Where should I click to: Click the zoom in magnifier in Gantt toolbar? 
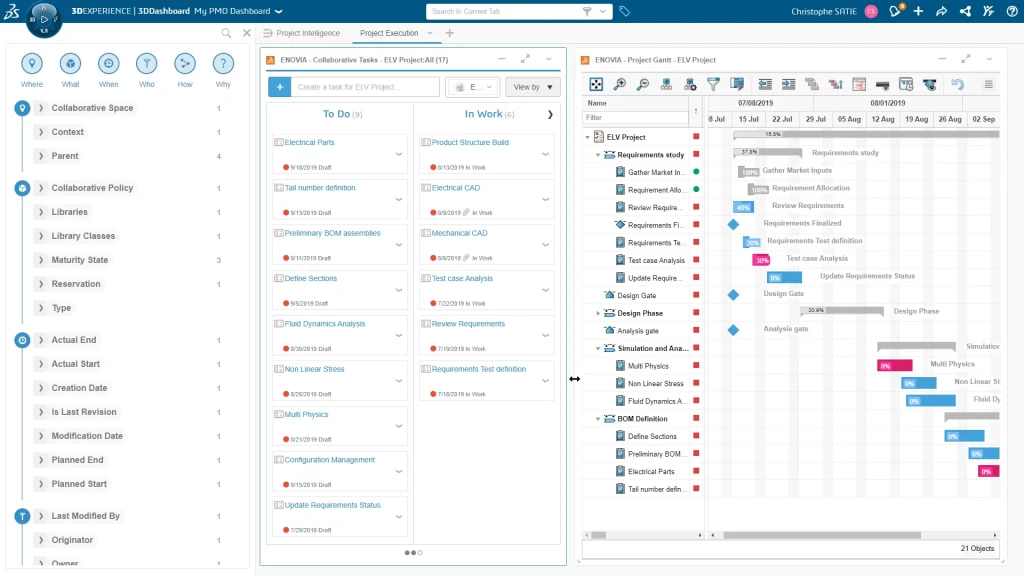620,85
